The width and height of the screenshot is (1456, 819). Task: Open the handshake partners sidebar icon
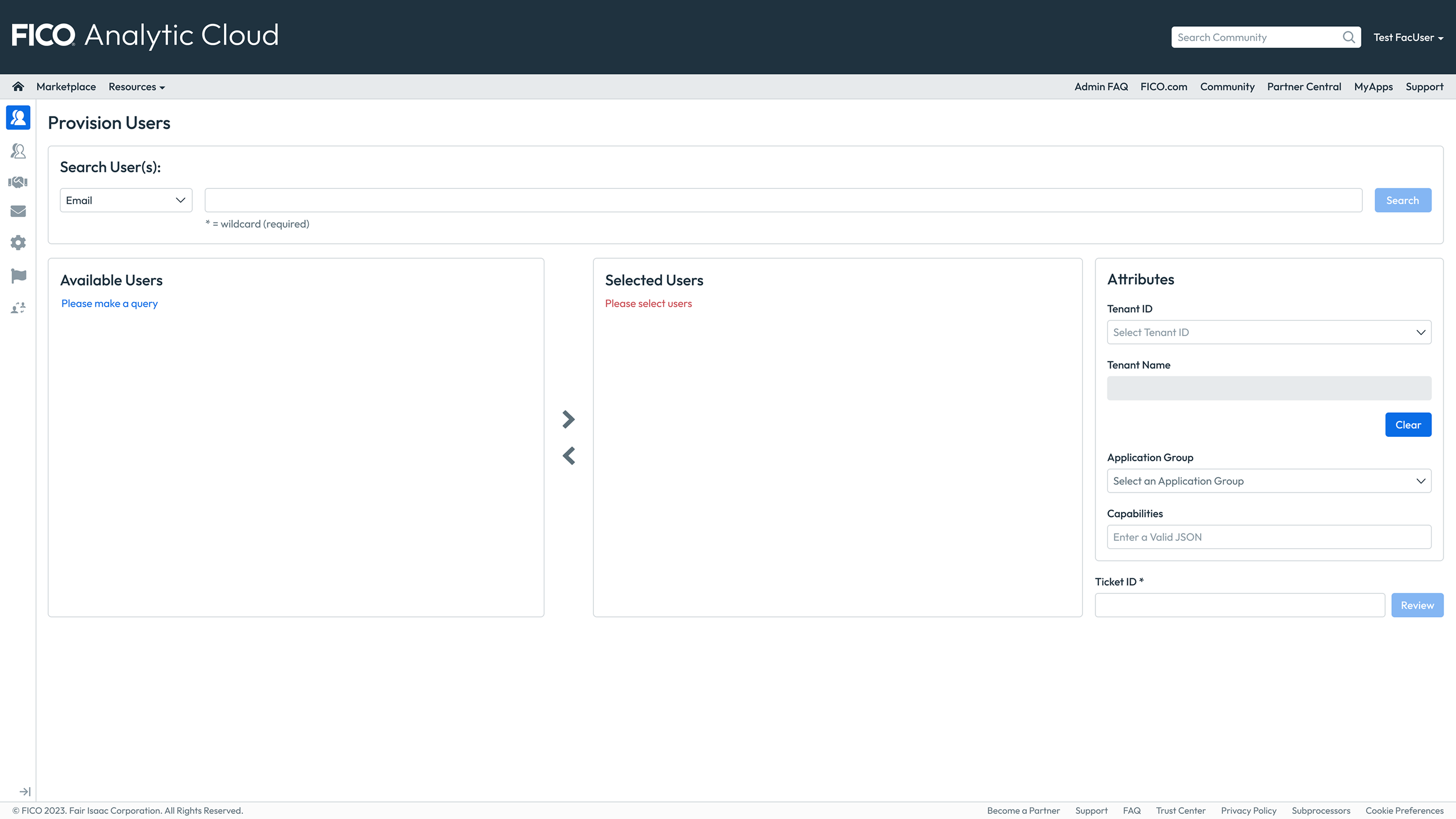point(18,182)
